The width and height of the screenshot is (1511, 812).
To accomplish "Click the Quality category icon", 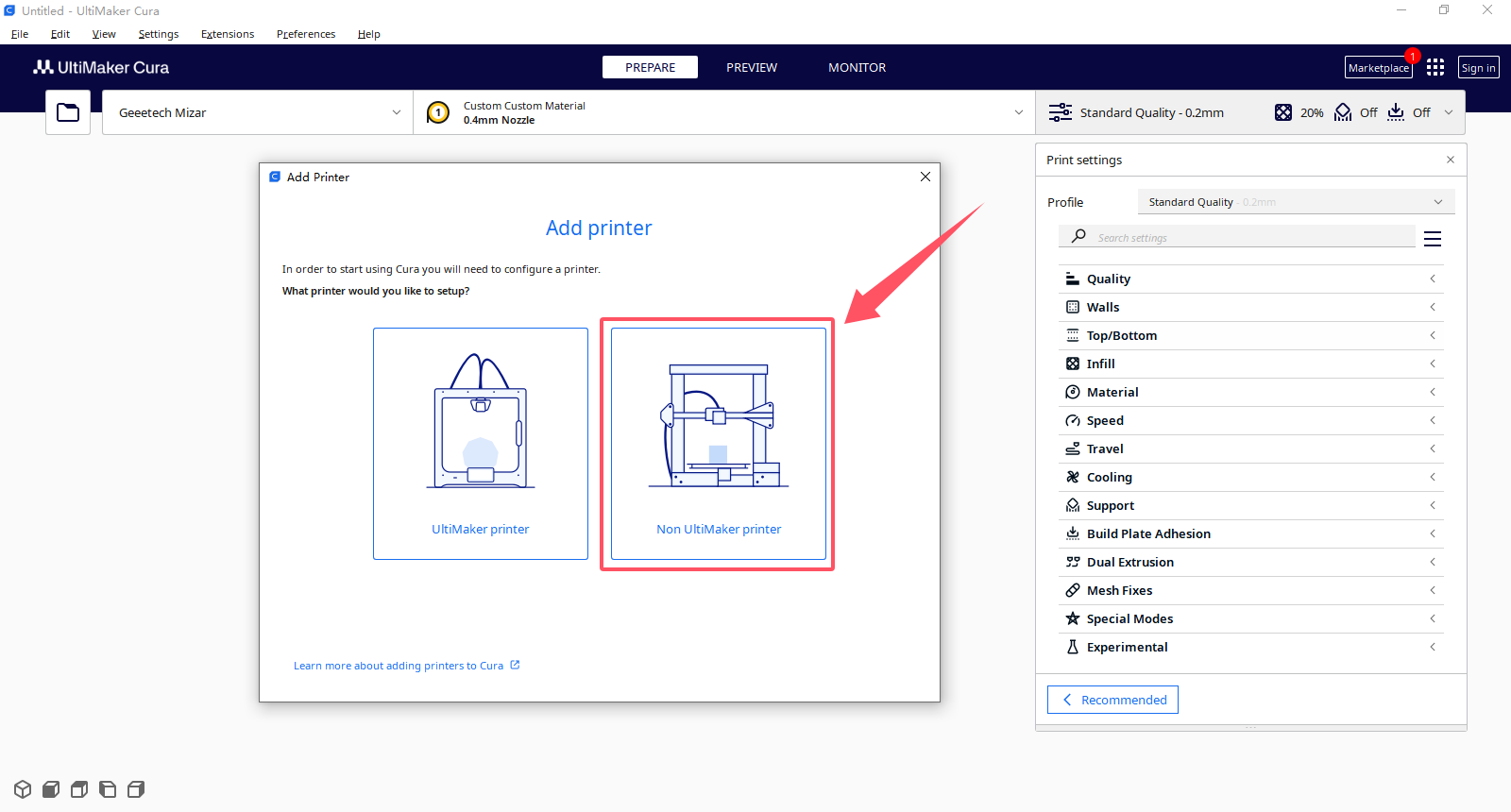I will (x=1073, y=279).
